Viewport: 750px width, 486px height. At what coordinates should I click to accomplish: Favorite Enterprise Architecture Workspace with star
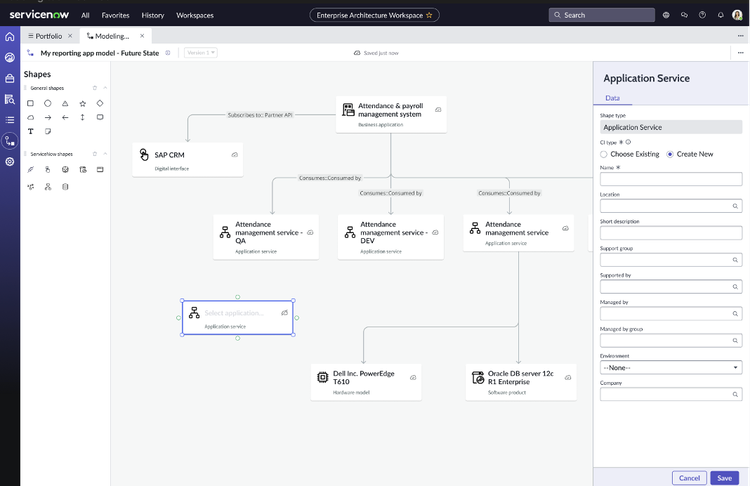click(x=429, y=15)
